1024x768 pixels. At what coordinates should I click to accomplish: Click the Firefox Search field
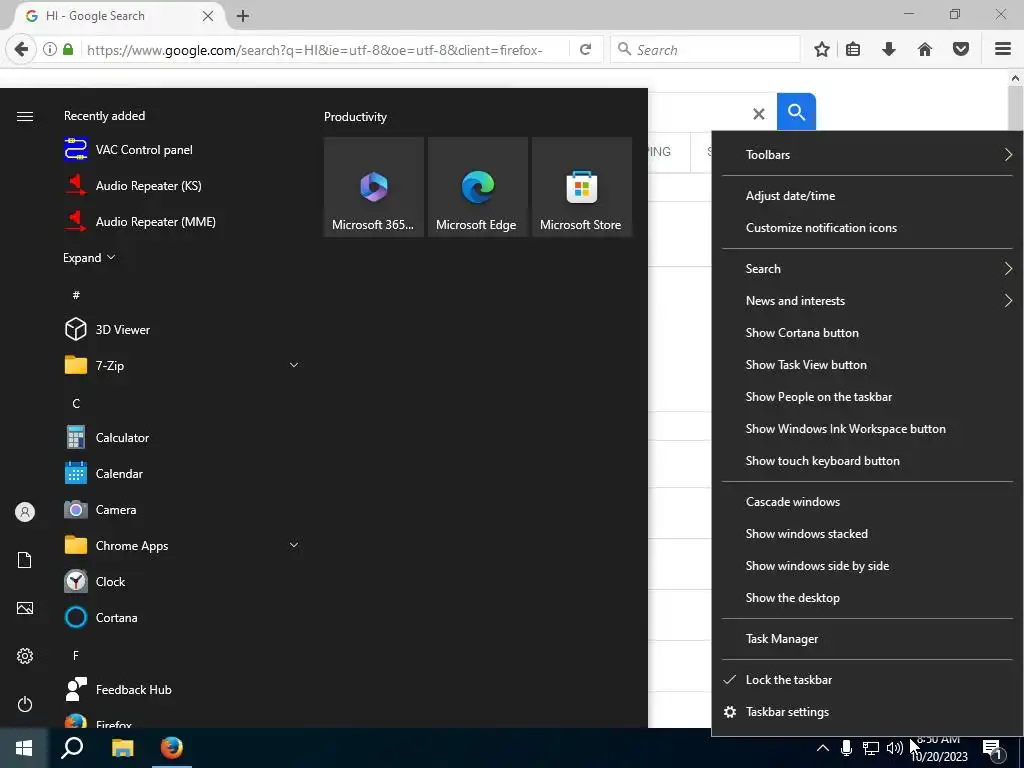(705, 50)
